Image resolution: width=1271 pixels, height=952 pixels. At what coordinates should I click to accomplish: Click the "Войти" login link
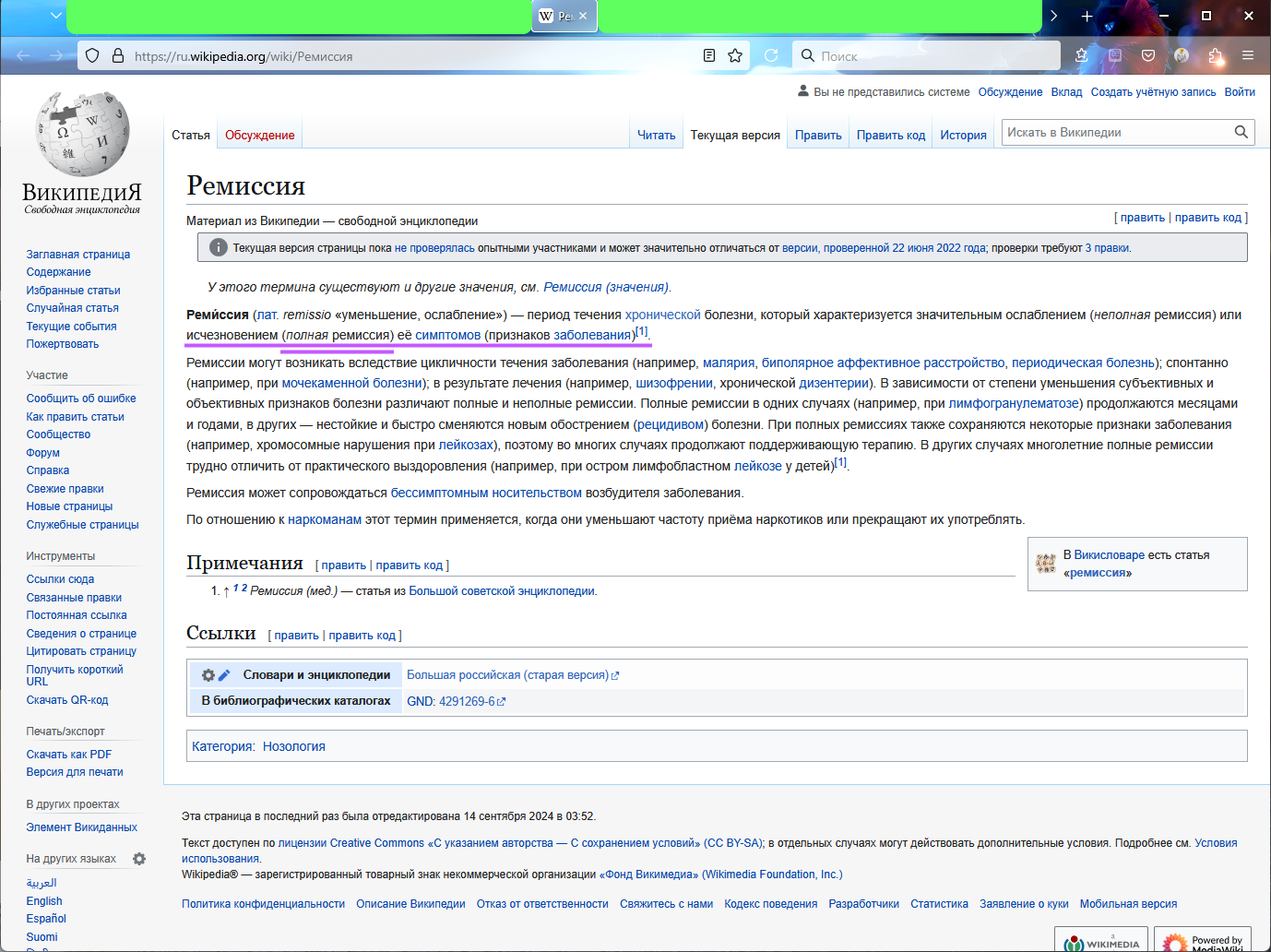pyautogui.click(x=1240, y=92)
